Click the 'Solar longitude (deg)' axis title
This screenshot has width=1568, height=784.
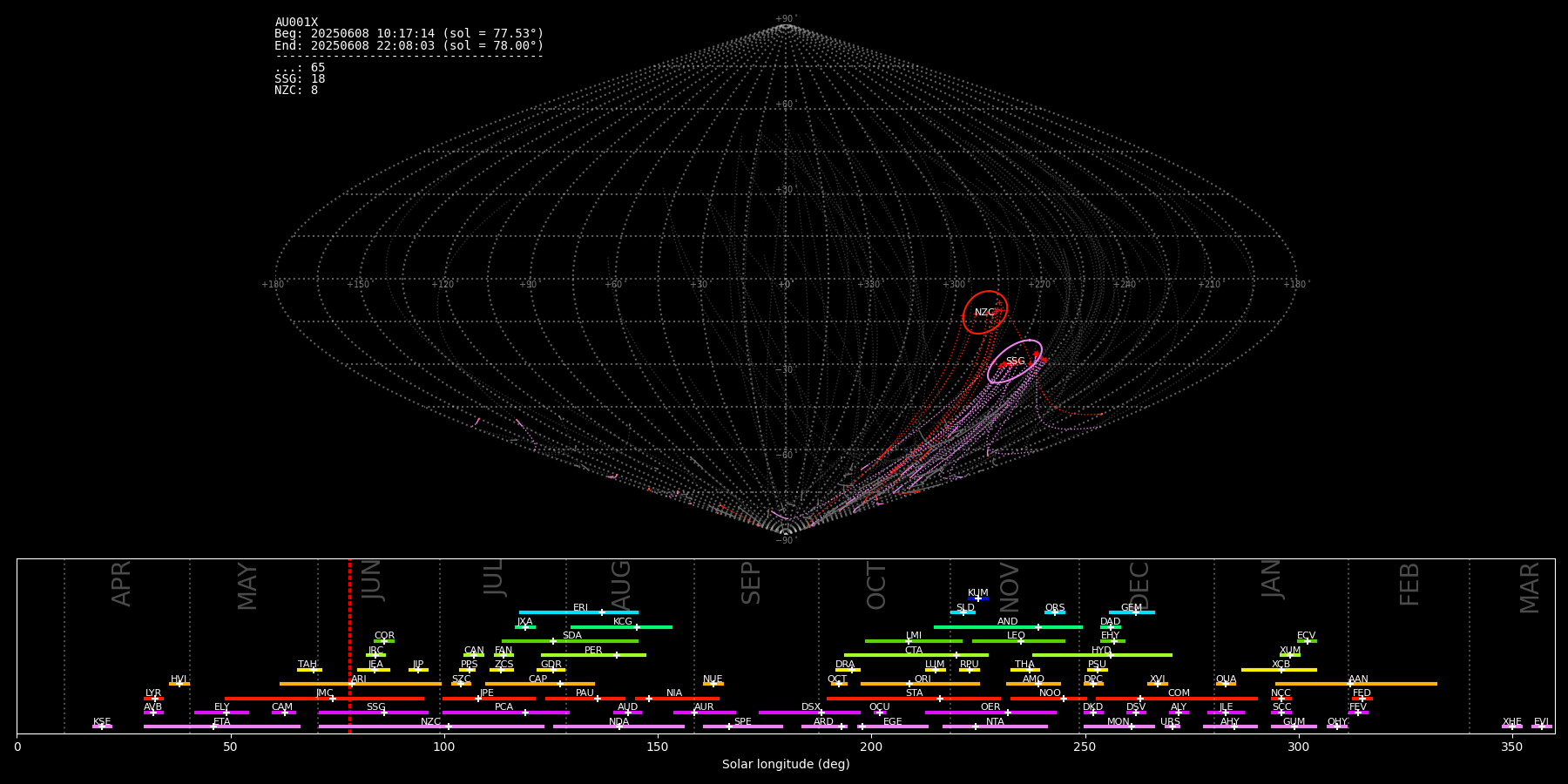786,765
